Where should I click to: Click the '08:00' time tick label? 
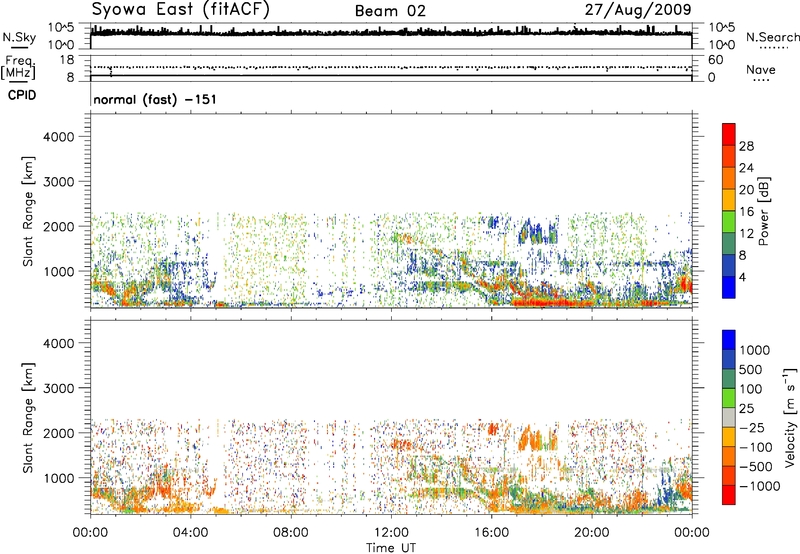tap(291, 533)
